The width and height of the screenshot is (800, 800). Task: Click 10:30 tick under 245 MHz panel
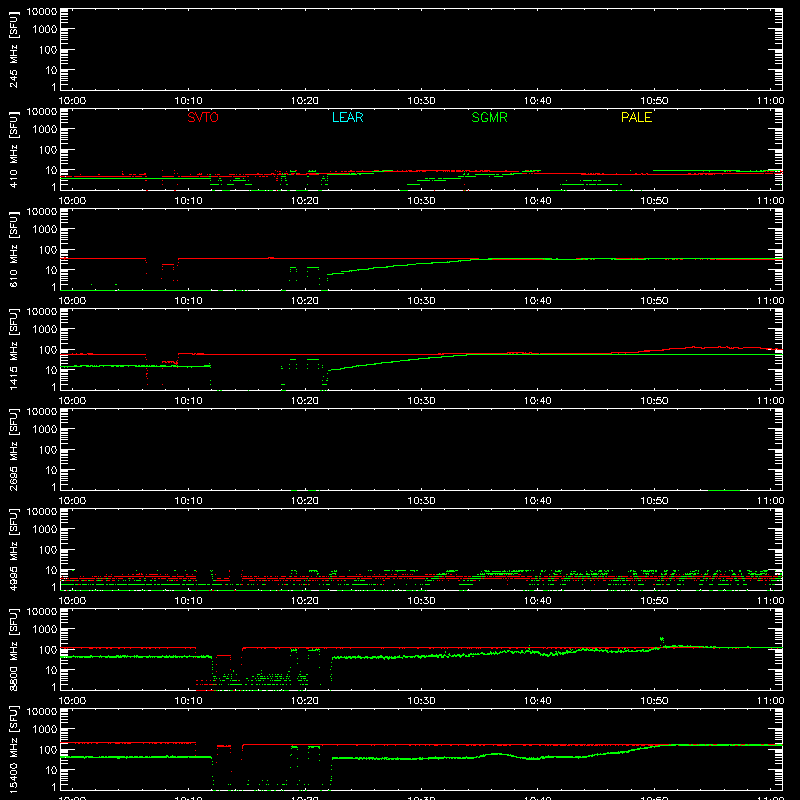(x=421, y=101)
